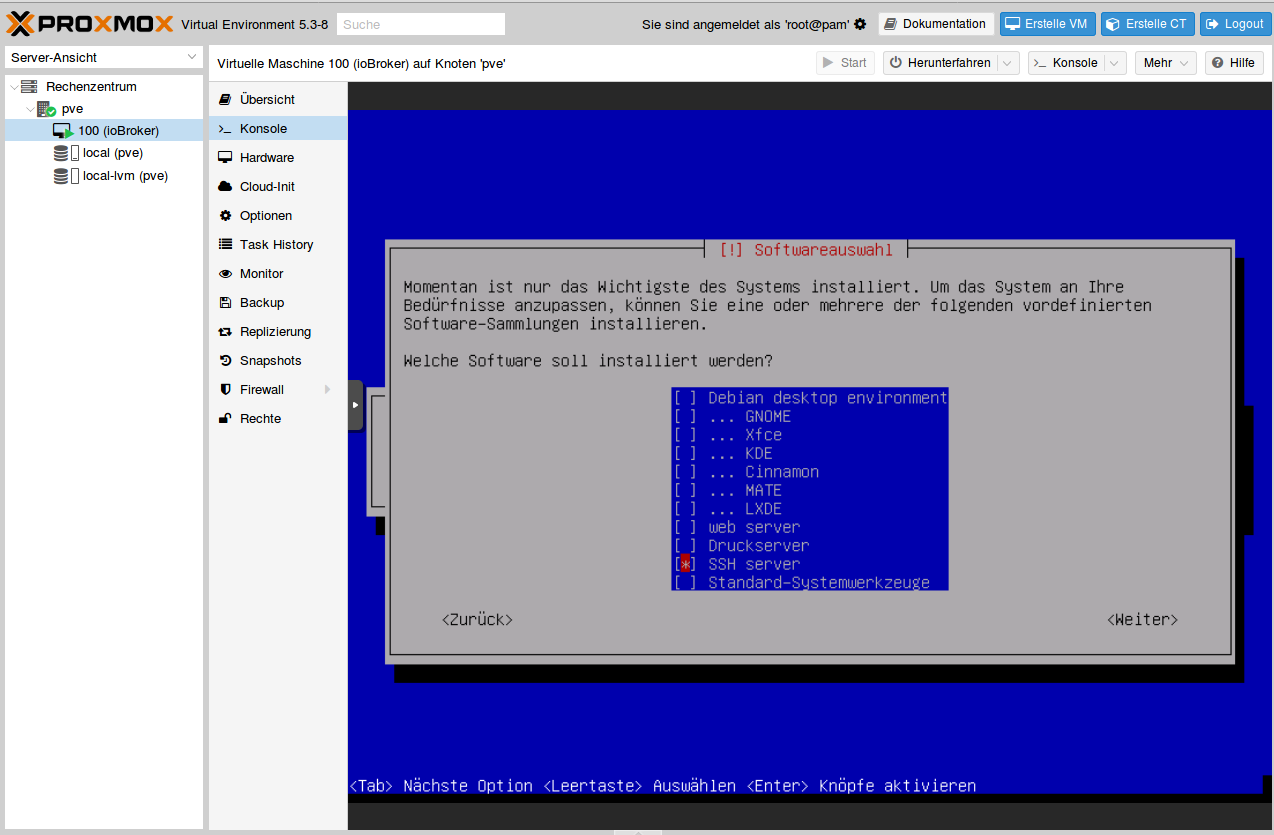Toggle the LXDE checkbox
The image size is (1274, 835).
pyautogui.click(x=685, y=509)
